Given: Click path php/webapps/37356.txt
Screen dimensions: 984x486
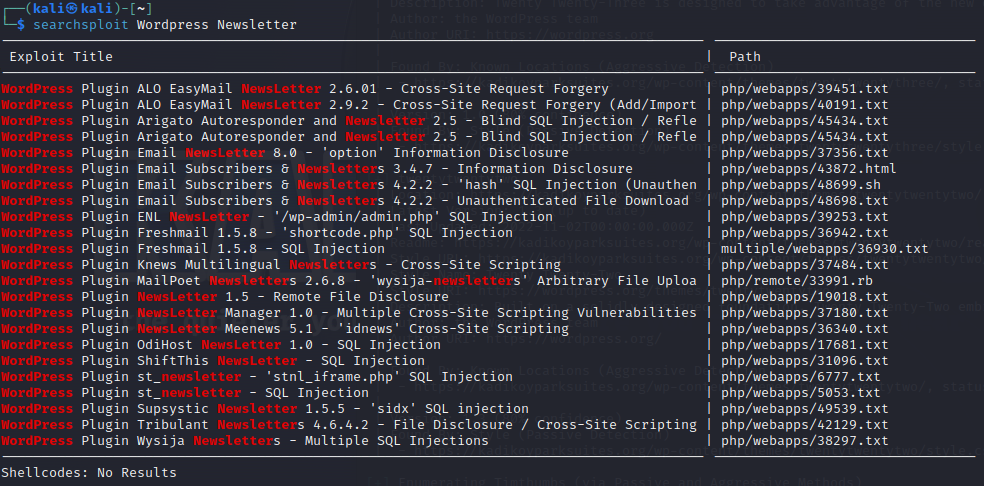Looking at the screenshot, I should 805,153.
